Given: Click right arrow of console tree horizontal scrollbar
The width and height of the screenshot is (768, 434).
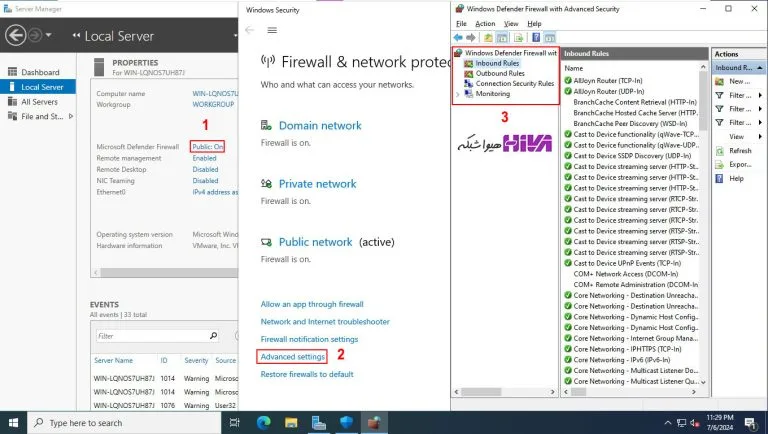Looking at the screenshot, I should (x=552, y=392).
